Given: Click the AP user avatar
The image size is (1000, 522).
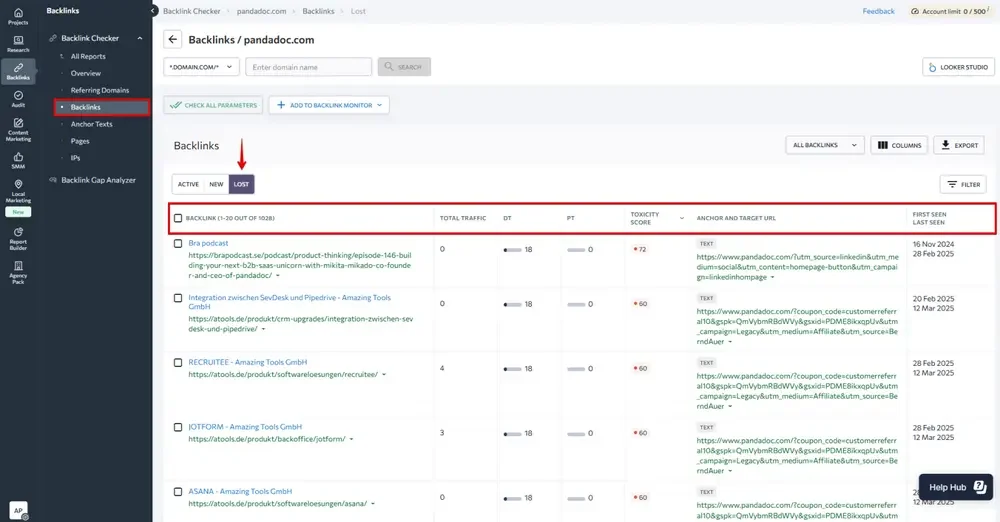Looking at the screenshot, I should (18, 511).
